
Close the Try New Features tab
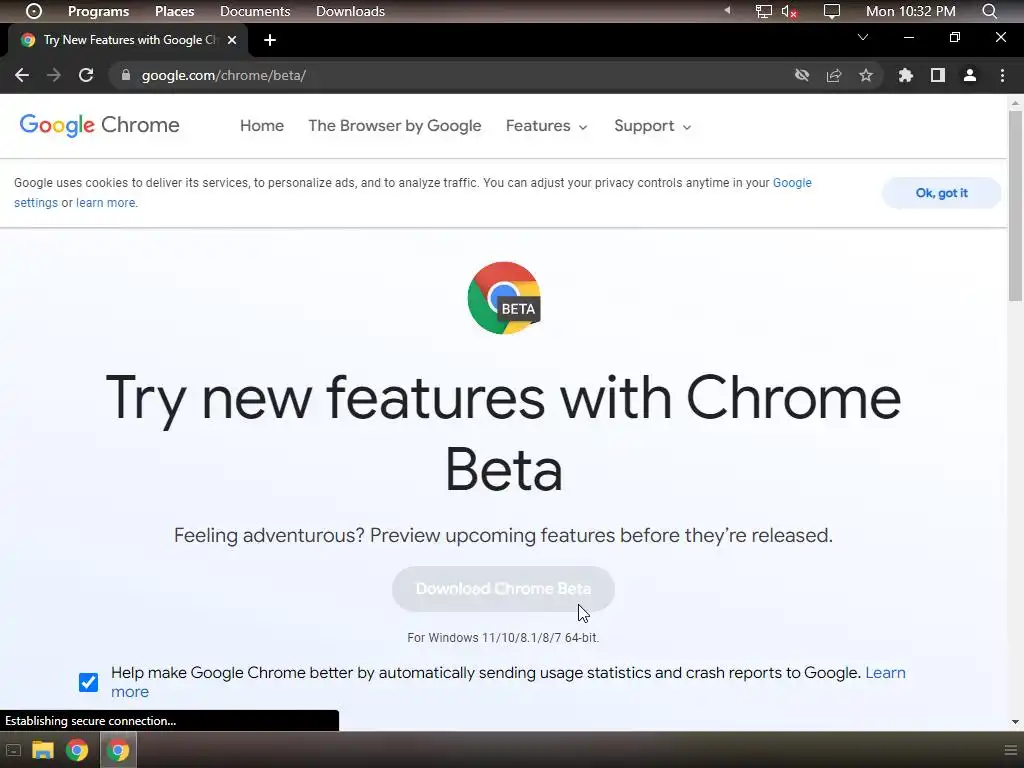[x=232, y=40]
